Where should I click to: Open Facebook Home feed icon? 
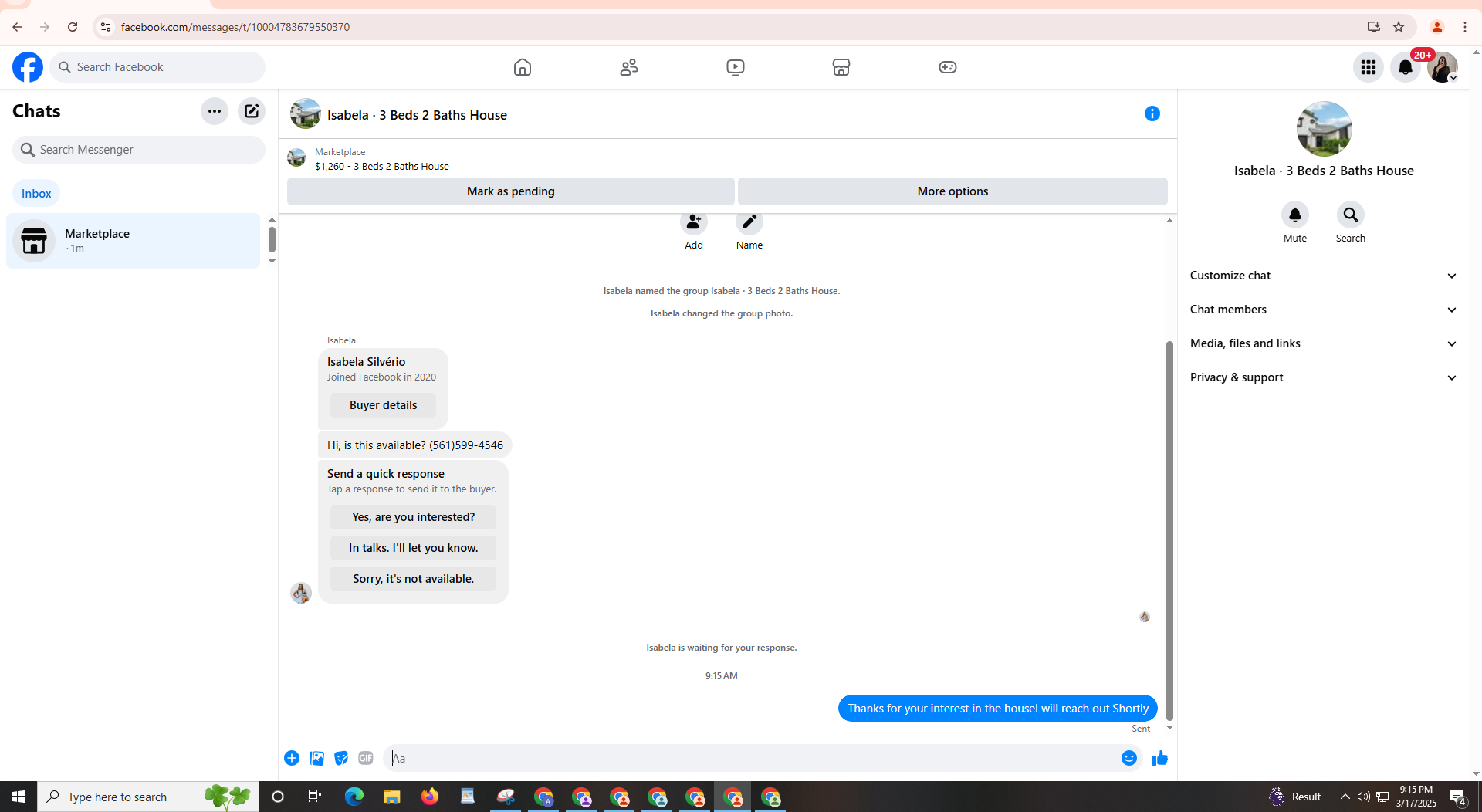click(523, 67)
